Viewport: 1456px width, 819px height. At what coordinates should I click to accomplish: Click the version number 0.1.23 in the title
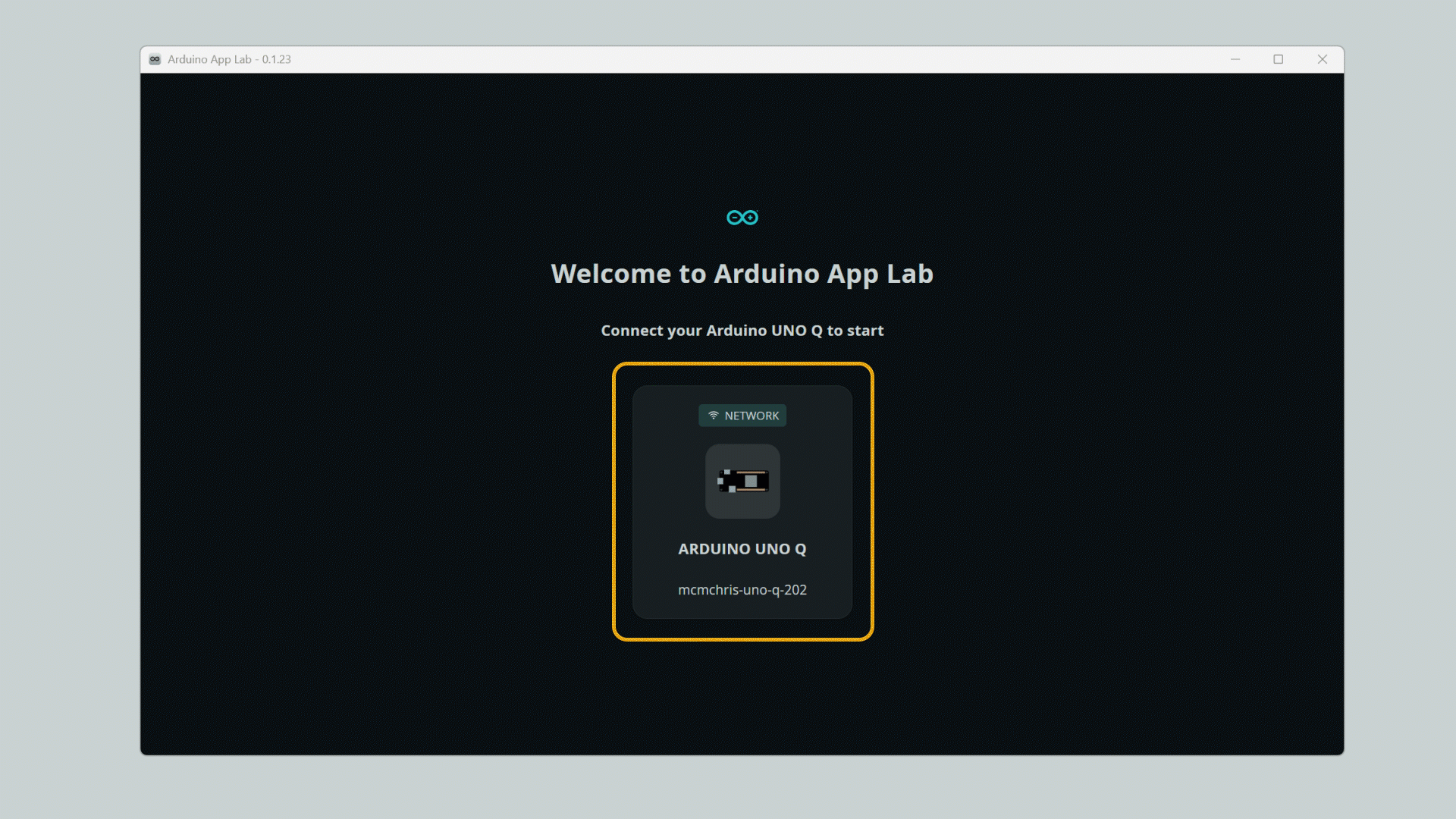[x=276, y=59]
